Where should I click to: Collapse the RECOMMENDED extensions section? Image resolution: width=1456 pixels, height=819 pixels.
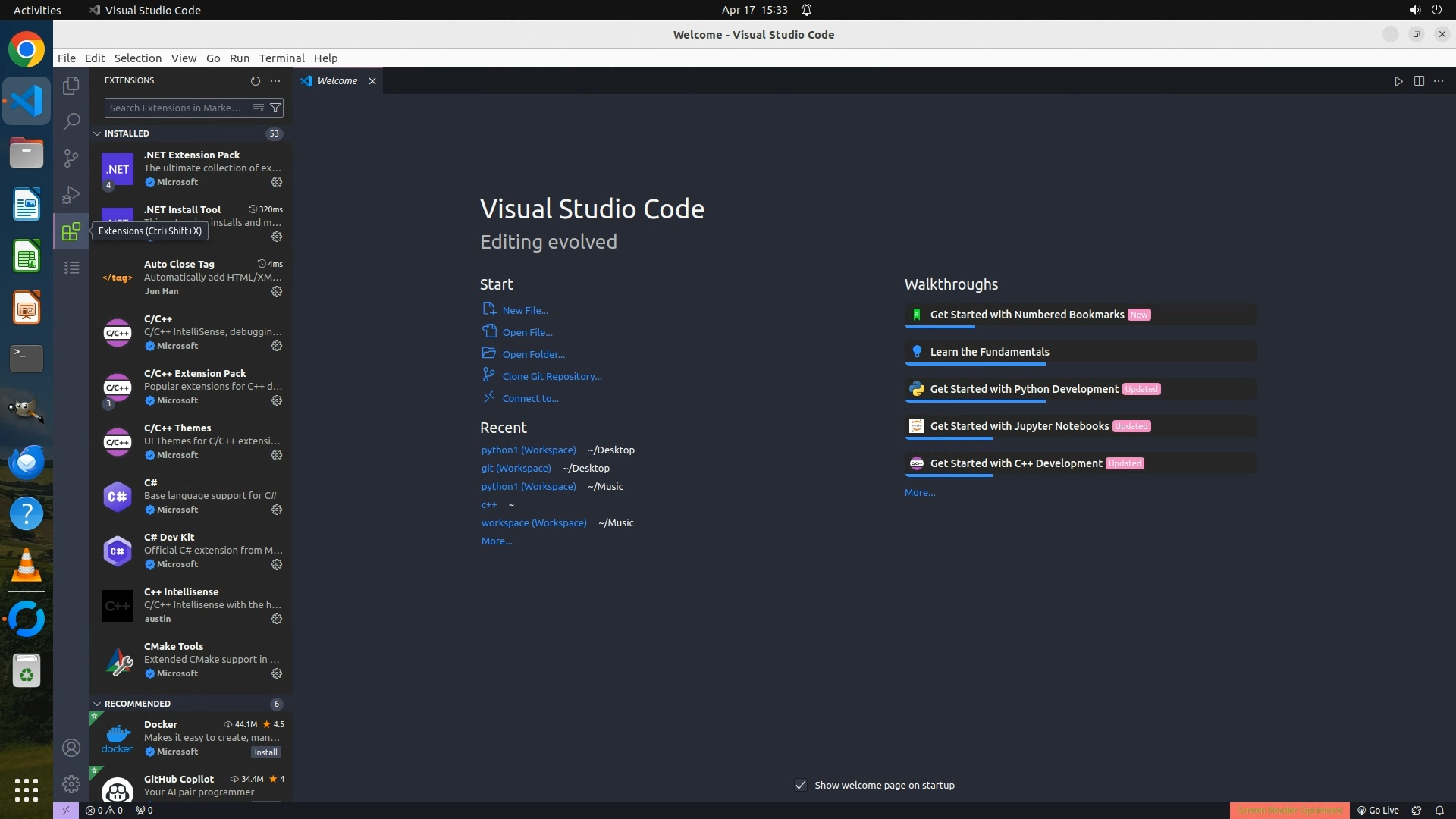pyautogui.click(x=97, y=704)
